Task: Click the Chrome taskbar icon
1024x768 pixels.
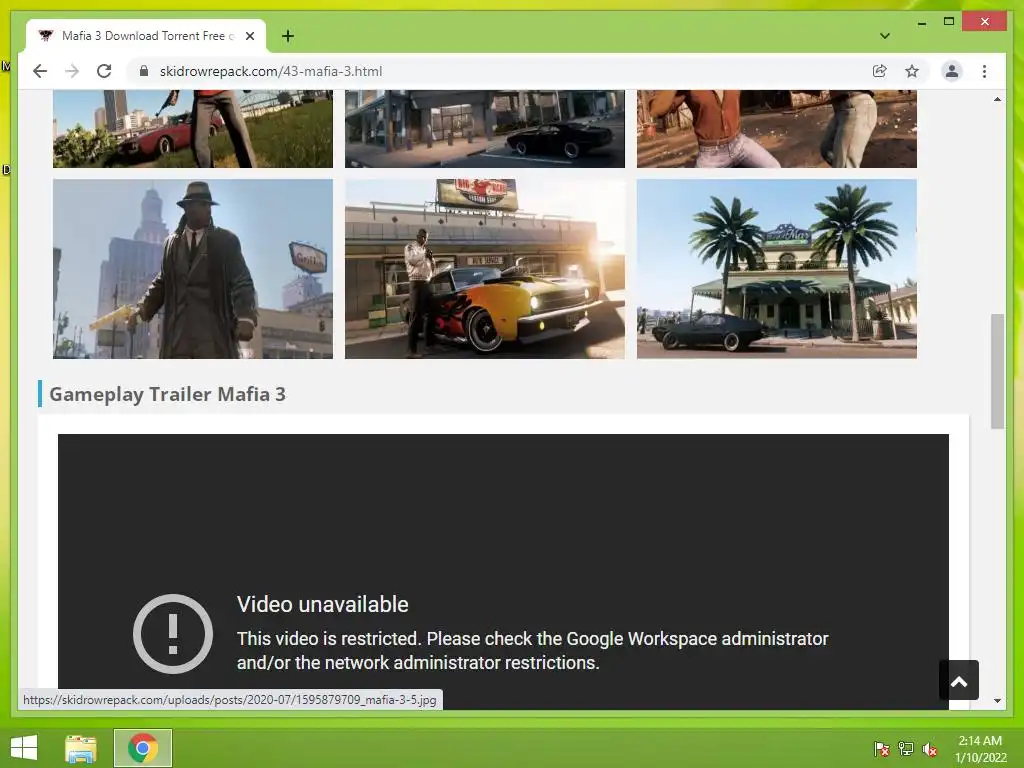Action: click(142, 748)
